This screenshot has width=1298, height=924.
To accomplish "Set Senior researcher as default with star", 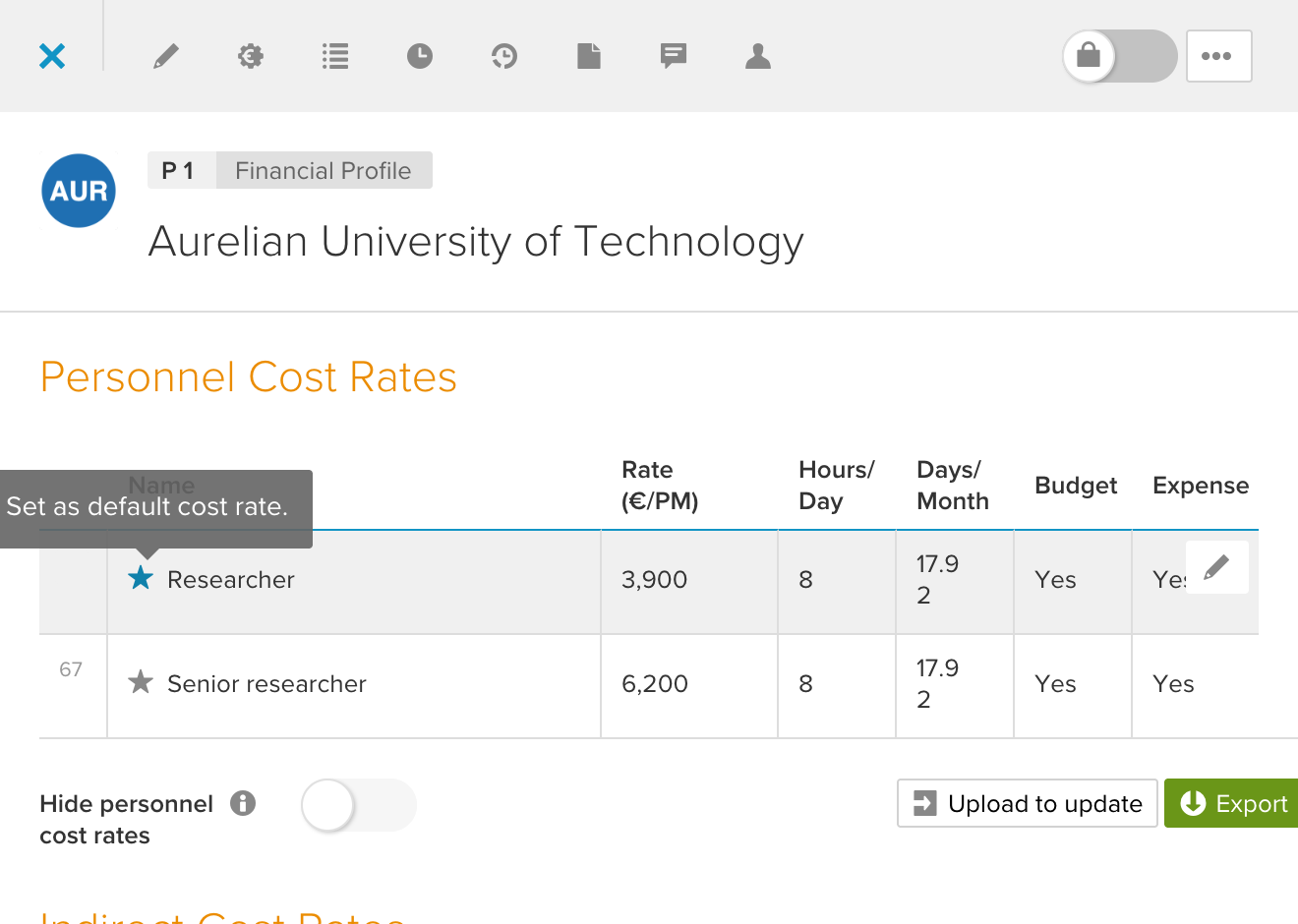I will click(141, 682).
